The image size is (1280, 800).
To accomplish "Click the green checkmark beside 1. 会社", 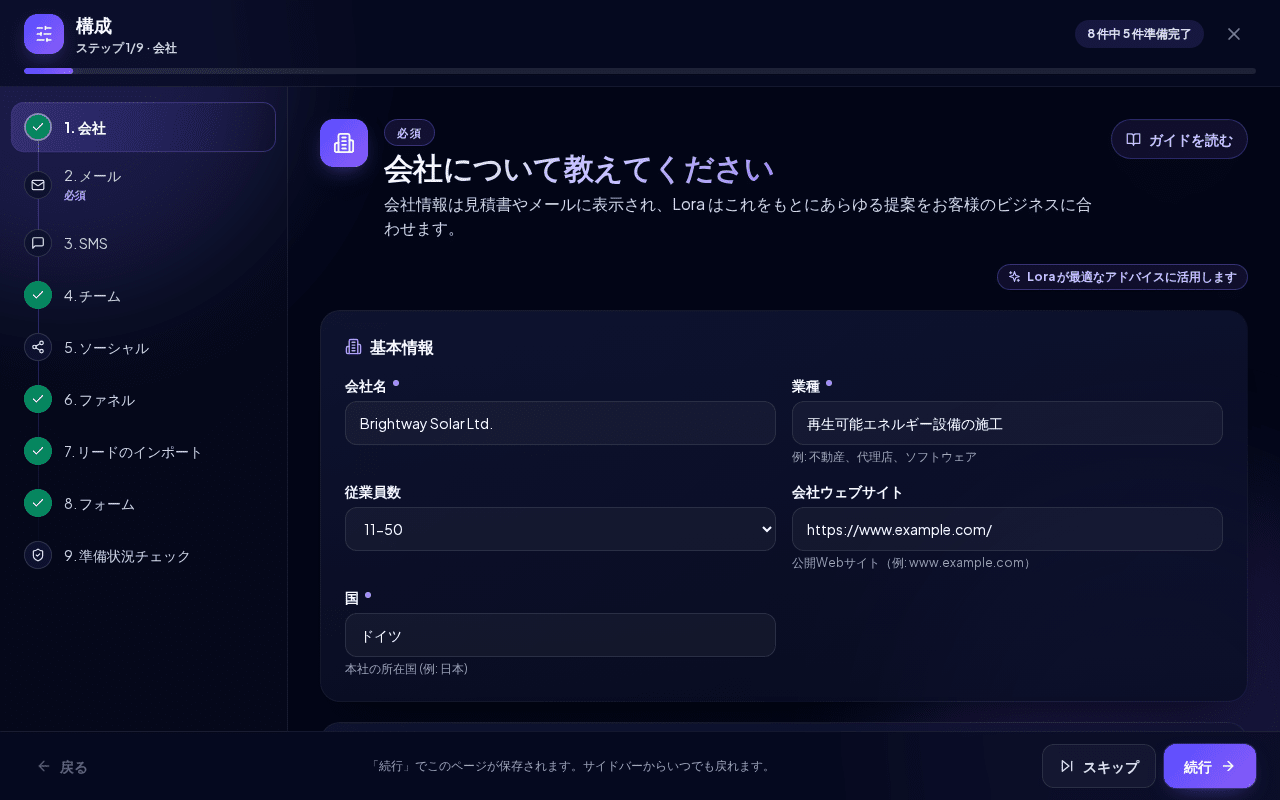I will [x=38, y=127].
